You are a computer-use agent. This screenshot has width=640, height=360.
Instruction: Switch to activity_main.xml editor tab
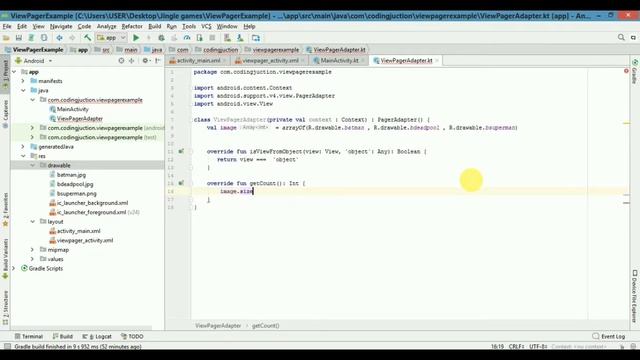coord(198,60)
